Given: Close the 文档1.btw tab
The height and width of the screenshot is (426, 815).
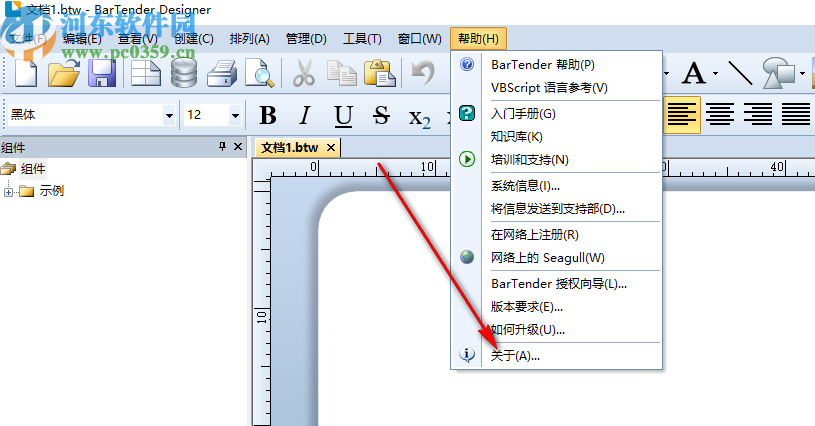Looking at the screenshot, I should pos(331,148).
